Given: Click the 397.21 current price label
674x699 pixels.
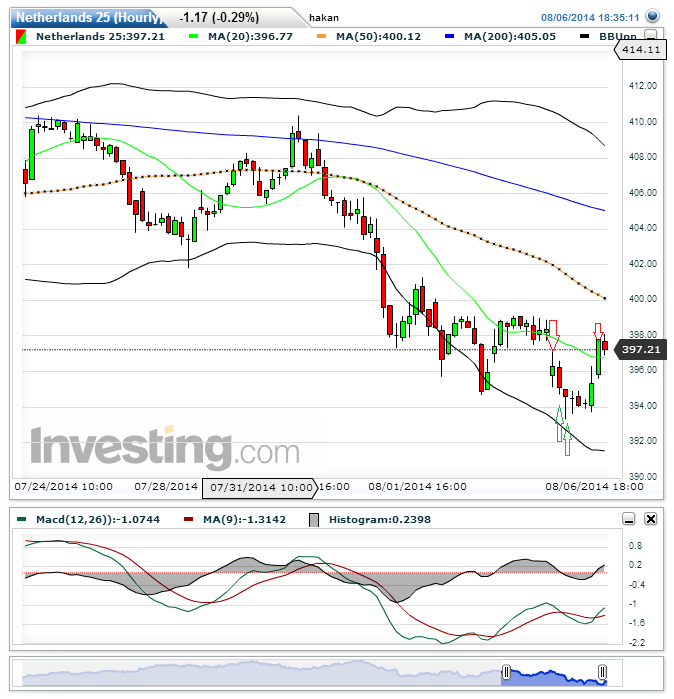Looking at the screenshot, I should pos(641,350).
